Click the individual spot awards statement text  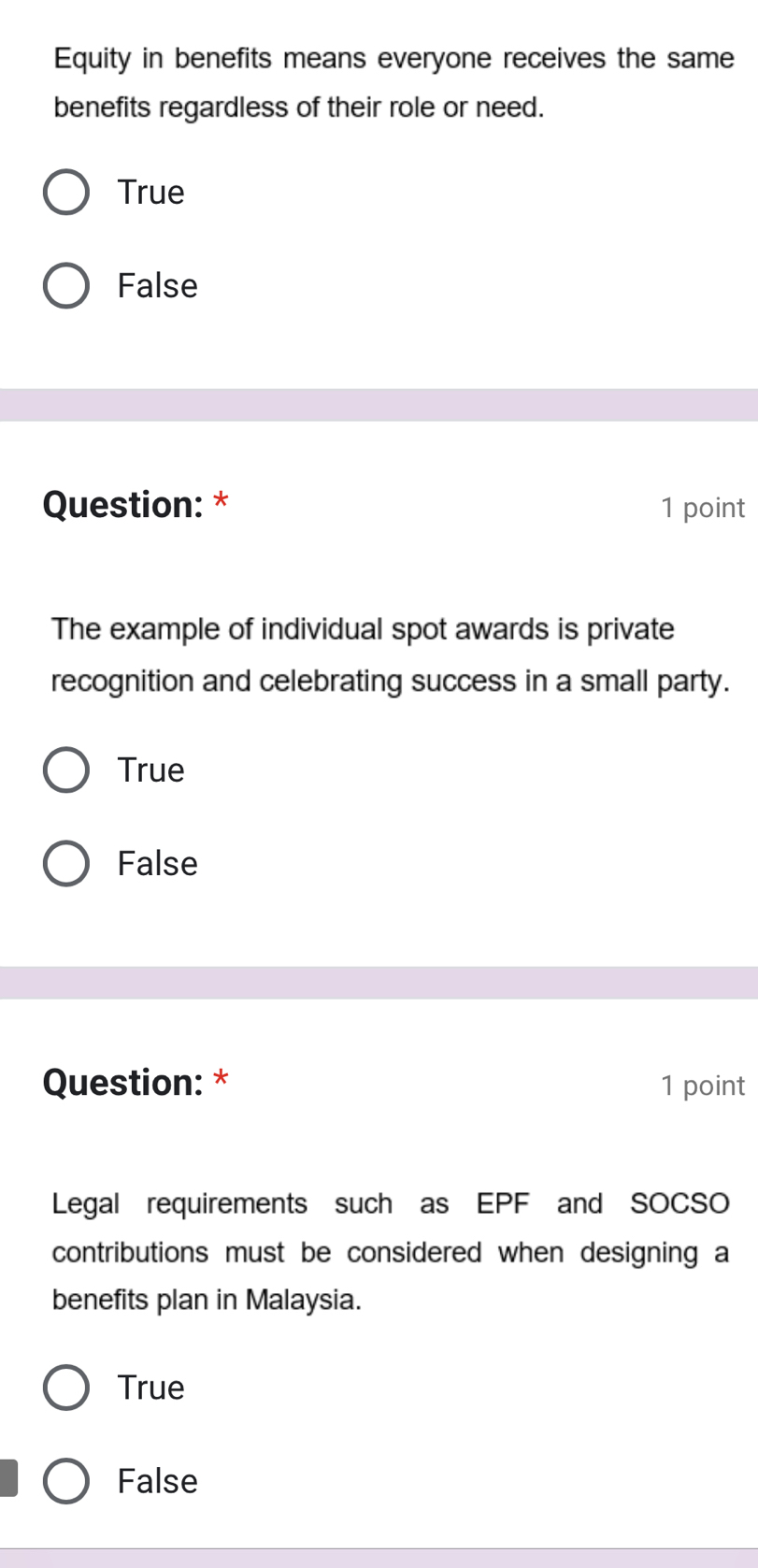click(x=390, y=655)
